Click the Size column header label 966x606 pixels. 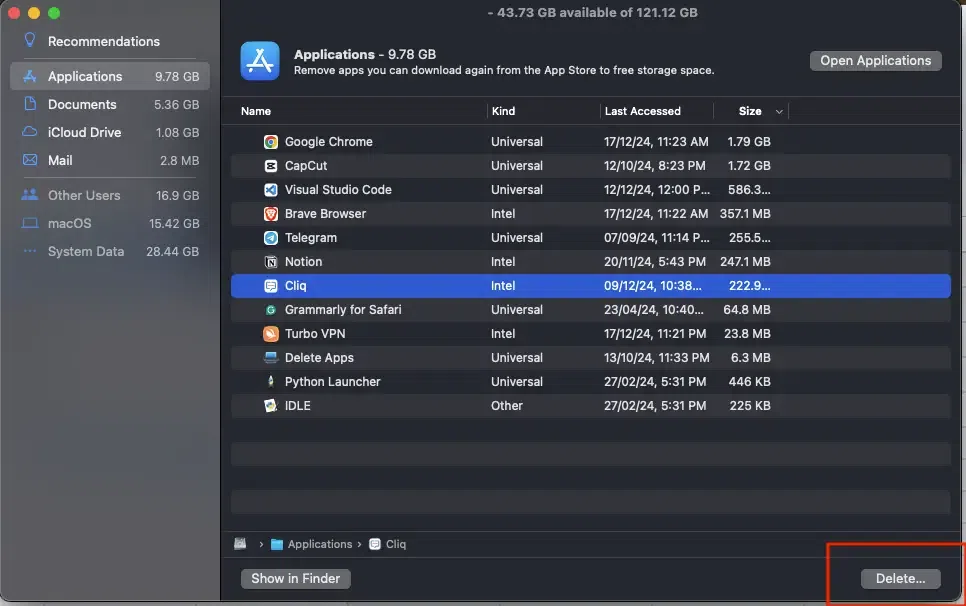pos(750,111)
